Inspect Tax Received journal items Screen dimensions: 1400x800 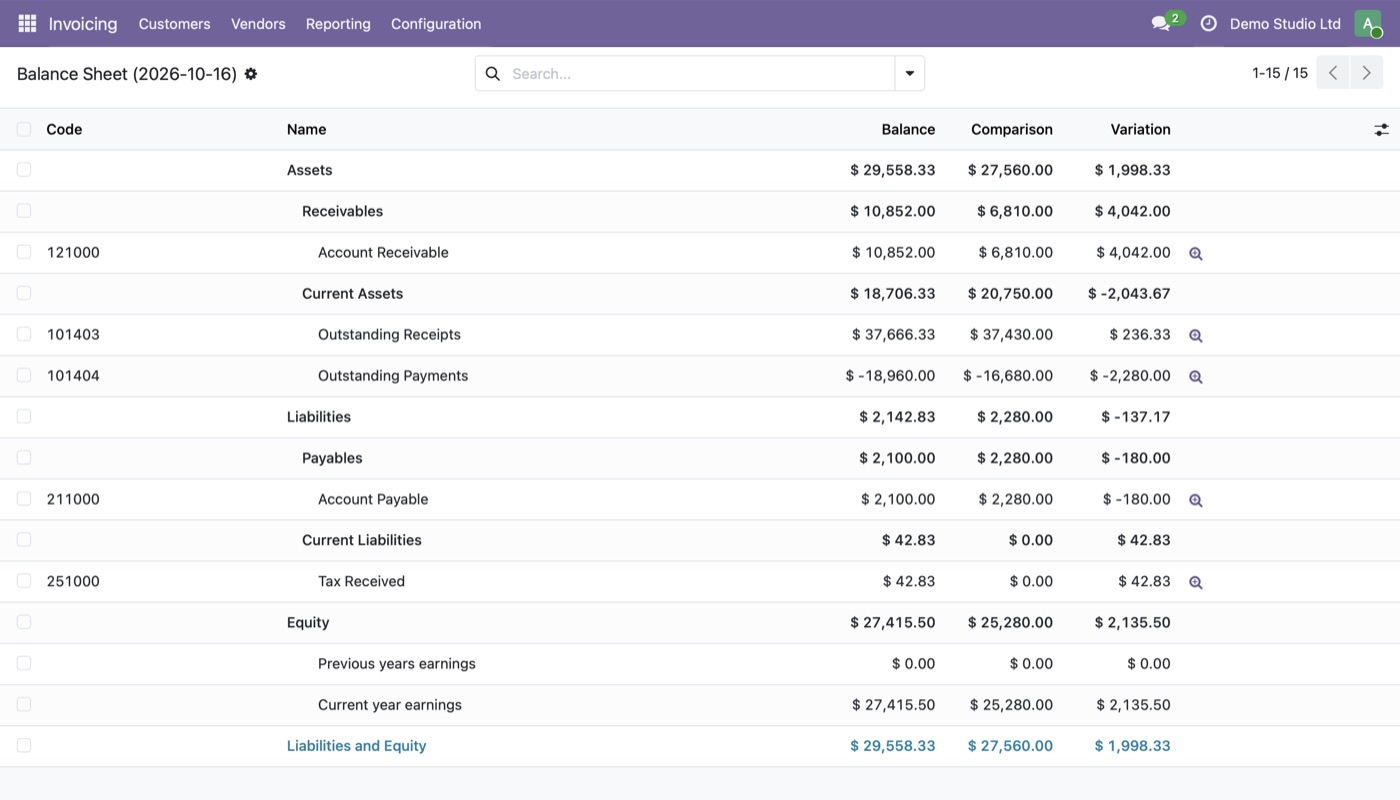(1195, 582)
